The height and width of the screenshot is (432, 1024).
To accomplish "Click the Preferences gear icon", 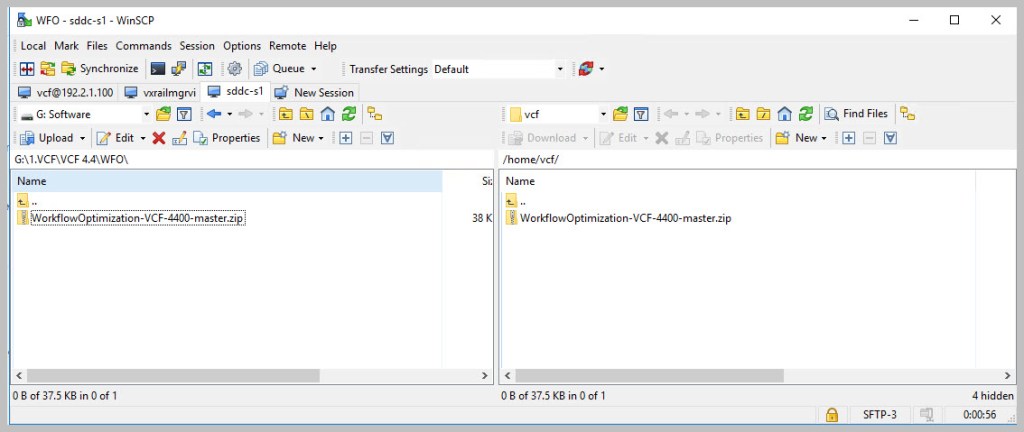I will coord(235,69).
